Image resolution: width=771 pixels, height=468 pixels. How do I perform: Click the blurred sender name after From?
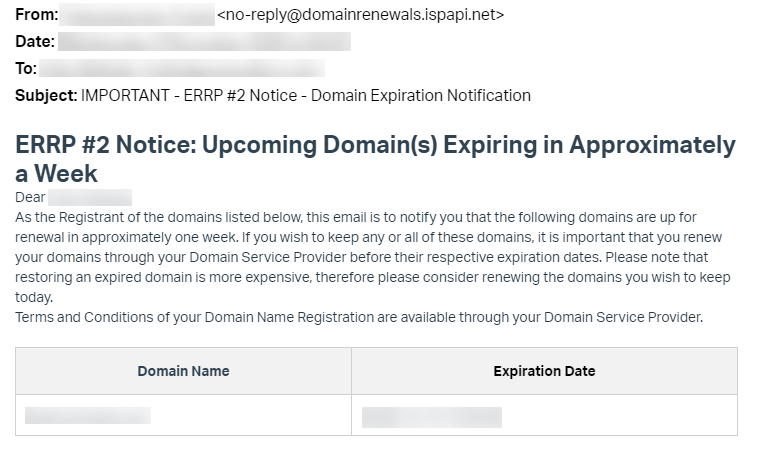click(136, 15)
